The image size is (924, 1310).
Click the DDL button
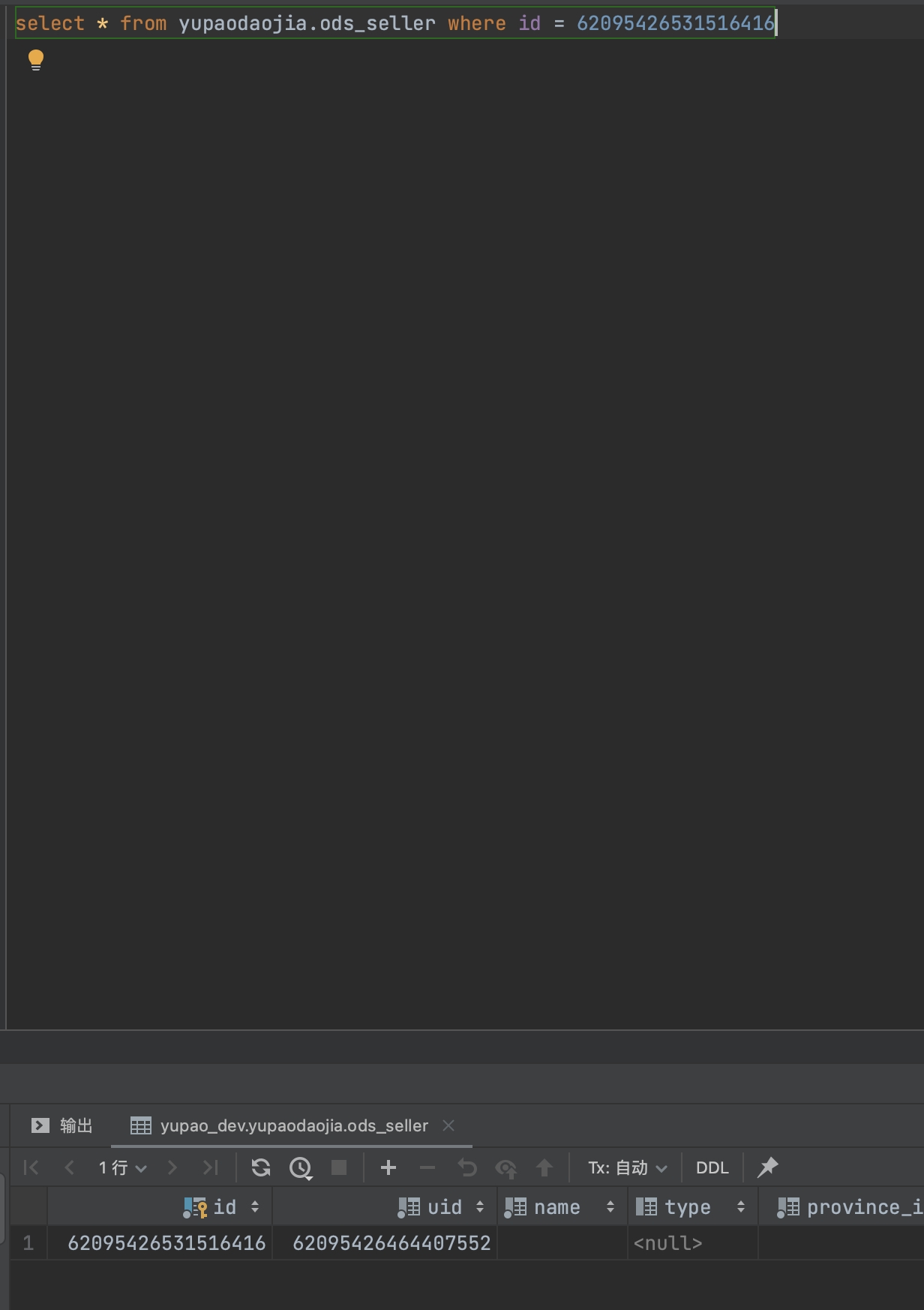[712, 1167]
